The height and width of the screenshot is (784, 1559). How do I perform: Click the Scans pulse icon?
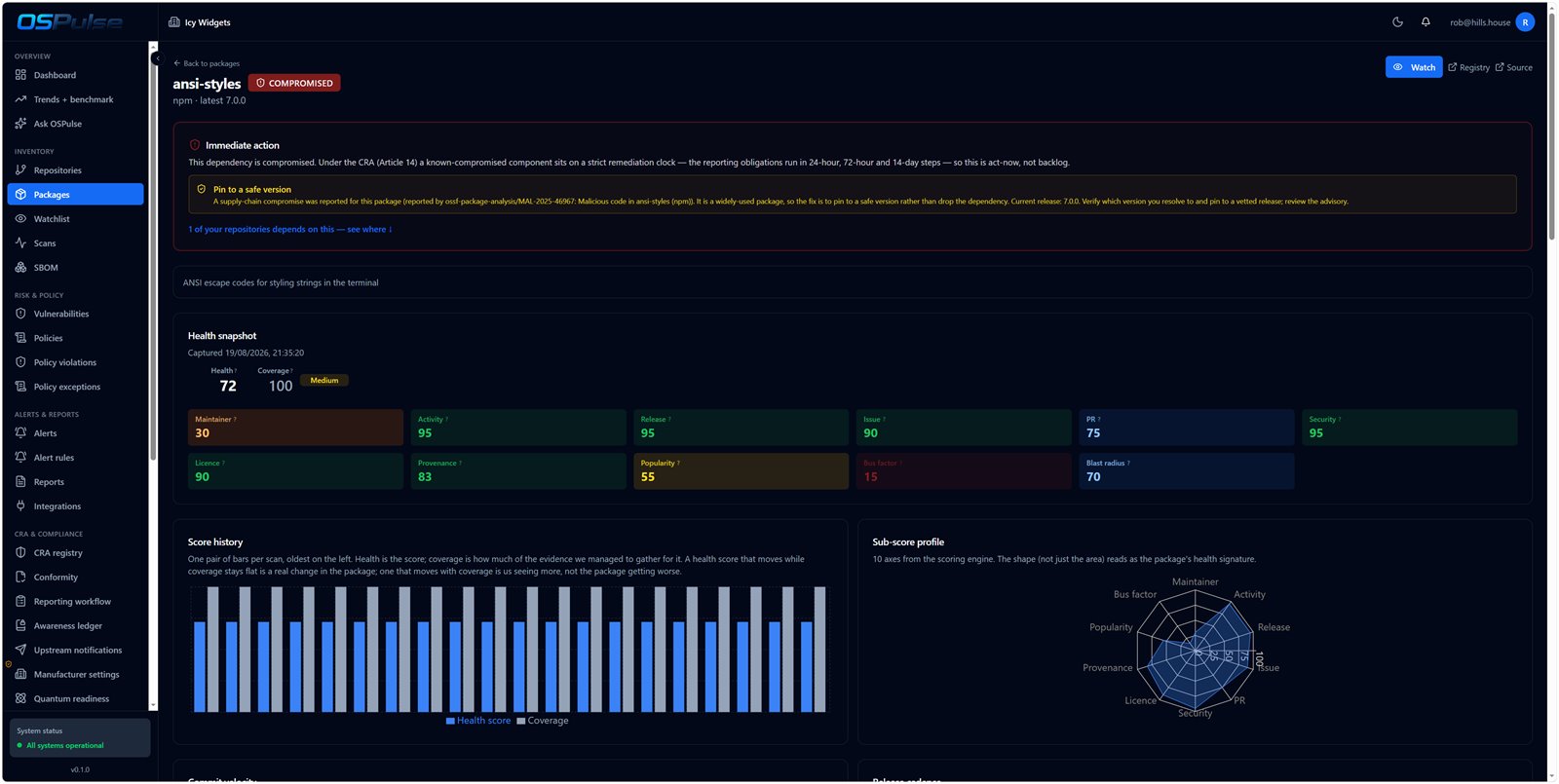20,243
